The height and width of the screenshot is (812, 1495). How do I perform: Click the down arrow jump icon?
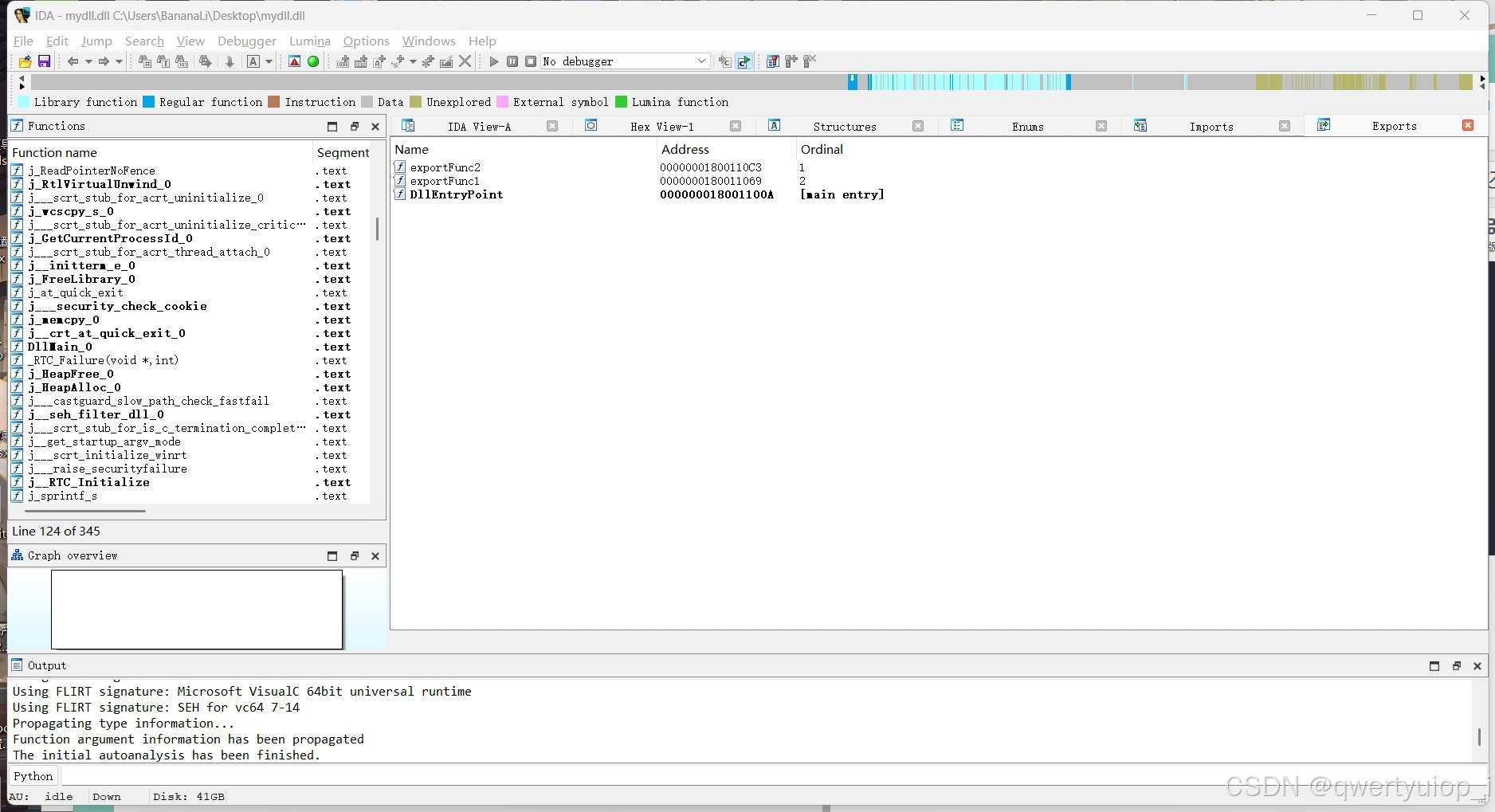230,61
